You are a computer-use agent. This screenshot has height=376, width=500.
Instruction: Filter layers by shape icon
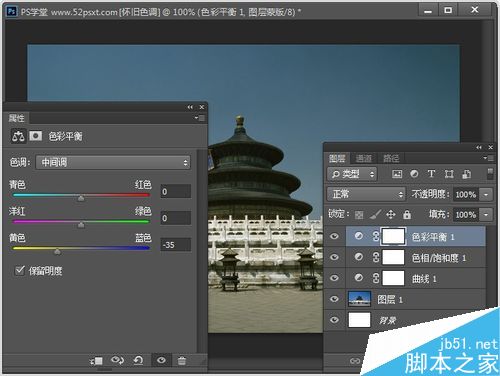click(449, 174)
